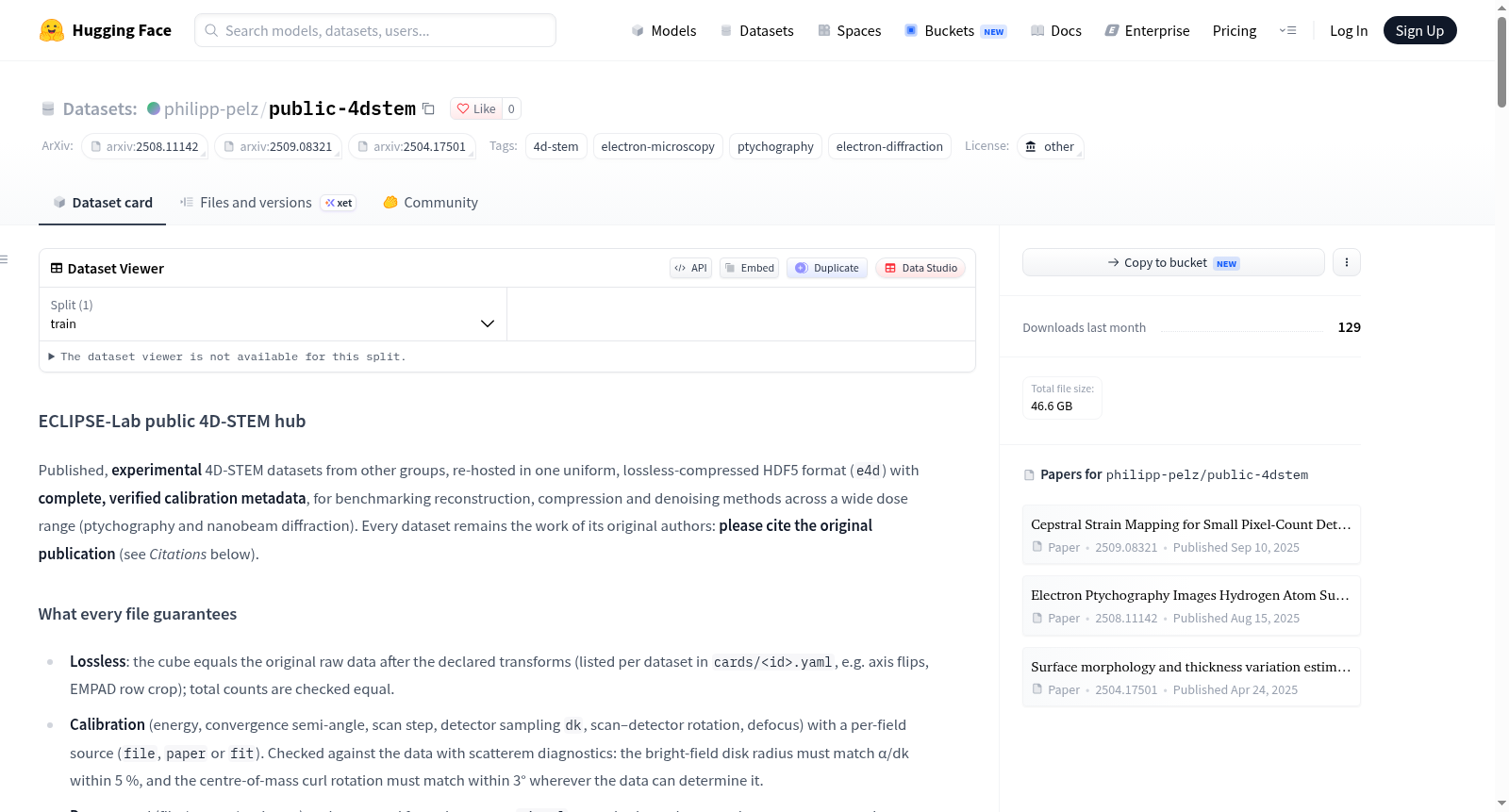The image size is (1509, 812).
Task: Open the navigation overflow menu icon
Action: 1287,30
